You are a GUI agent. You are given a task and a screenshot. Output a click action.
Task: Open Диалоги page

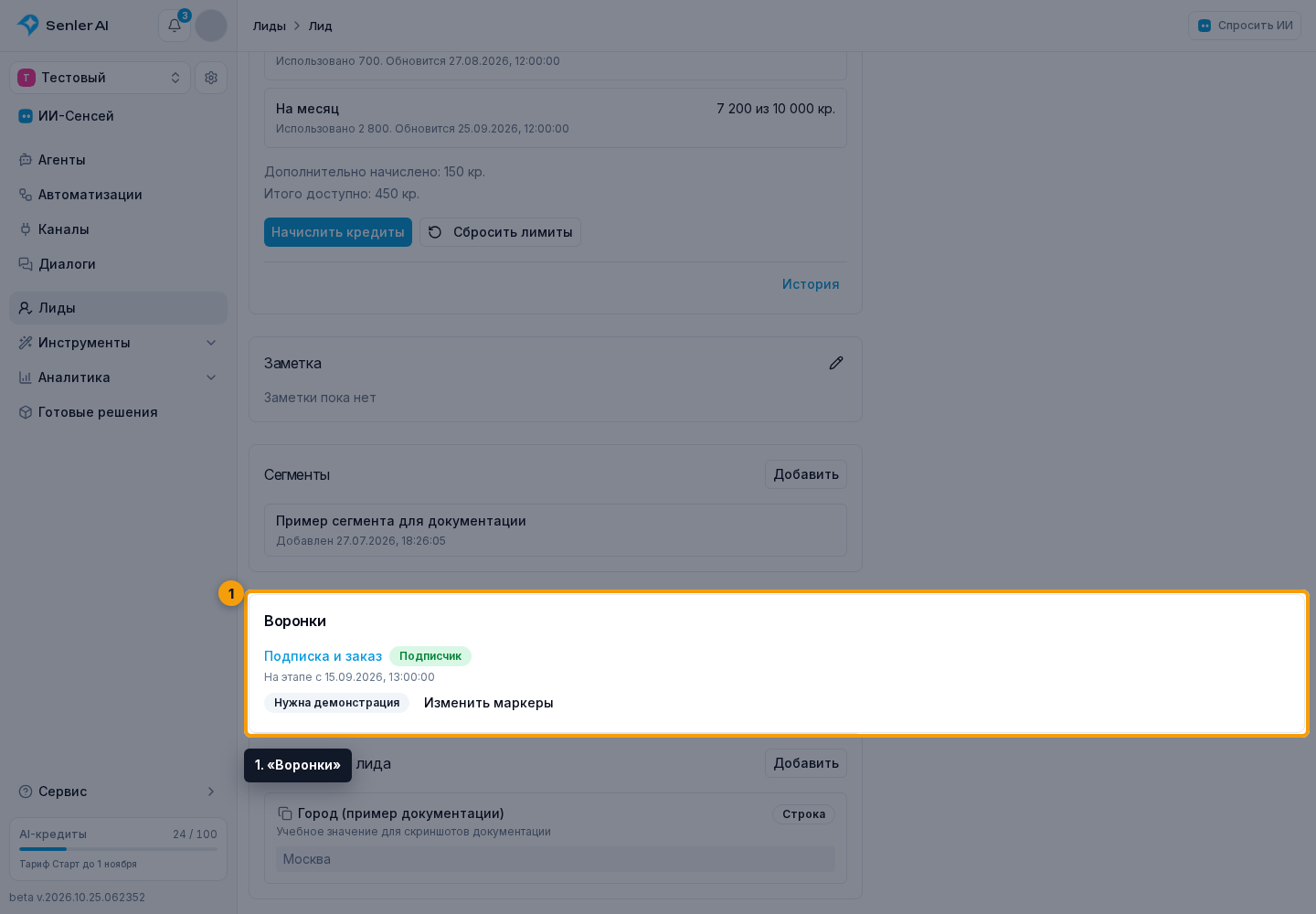point(118,264)
